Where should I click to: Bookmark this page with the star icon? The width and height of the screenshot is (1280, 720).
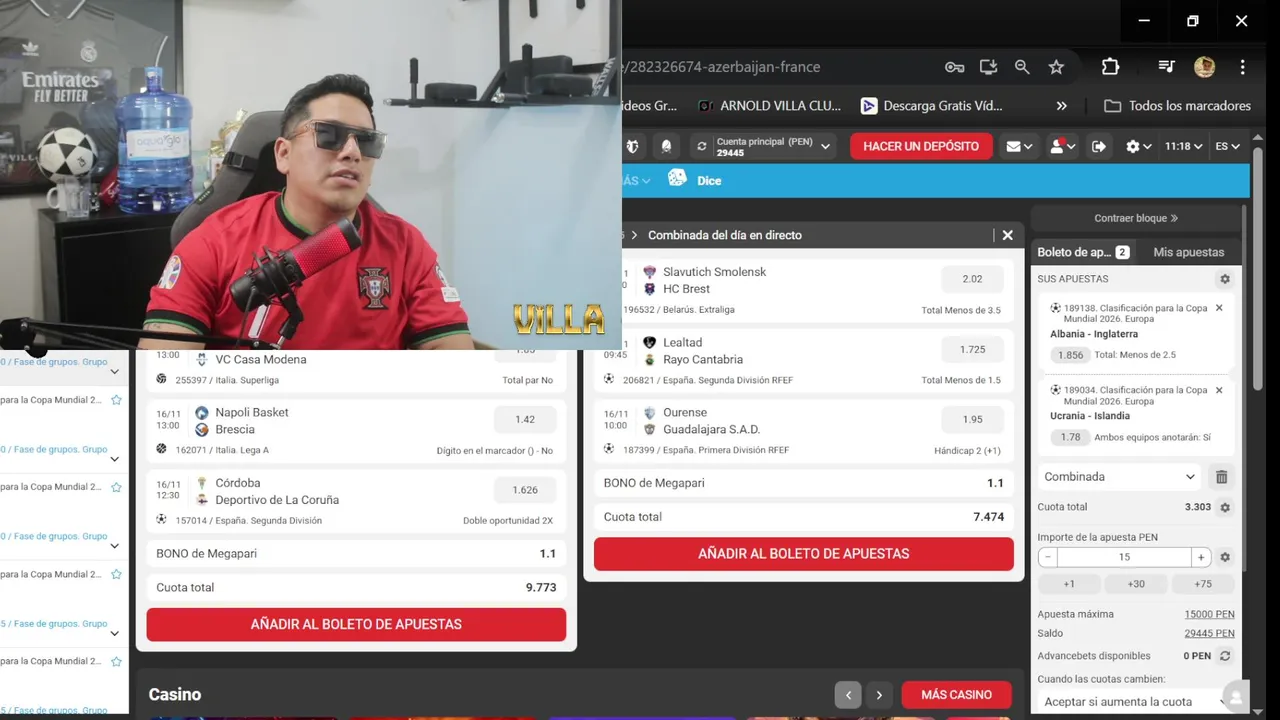tap(1056, 67)
